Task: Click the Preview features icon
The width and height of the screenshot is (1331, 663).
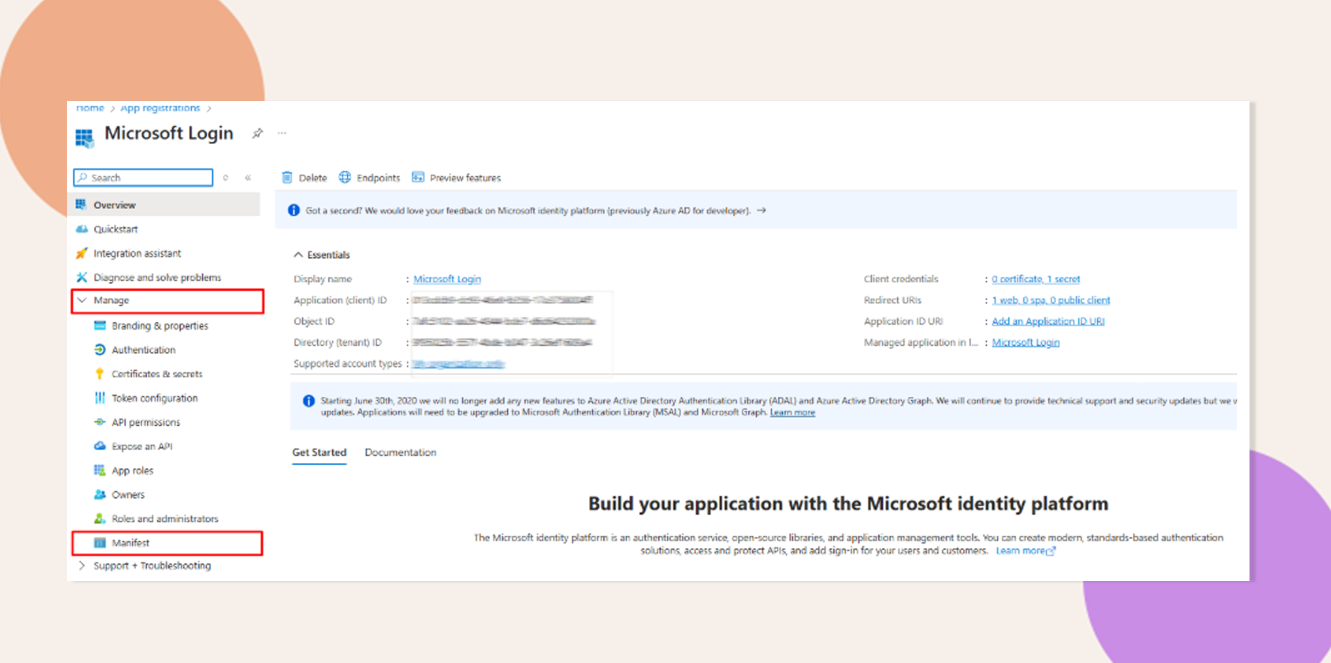Action: pos(418,177)
